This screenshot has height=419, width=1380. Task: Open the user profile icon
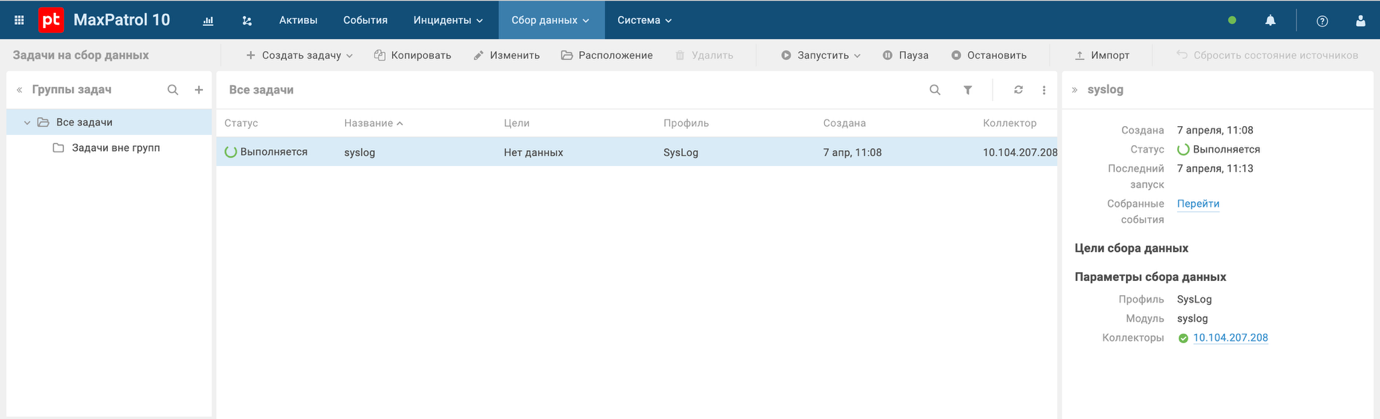1360,20
